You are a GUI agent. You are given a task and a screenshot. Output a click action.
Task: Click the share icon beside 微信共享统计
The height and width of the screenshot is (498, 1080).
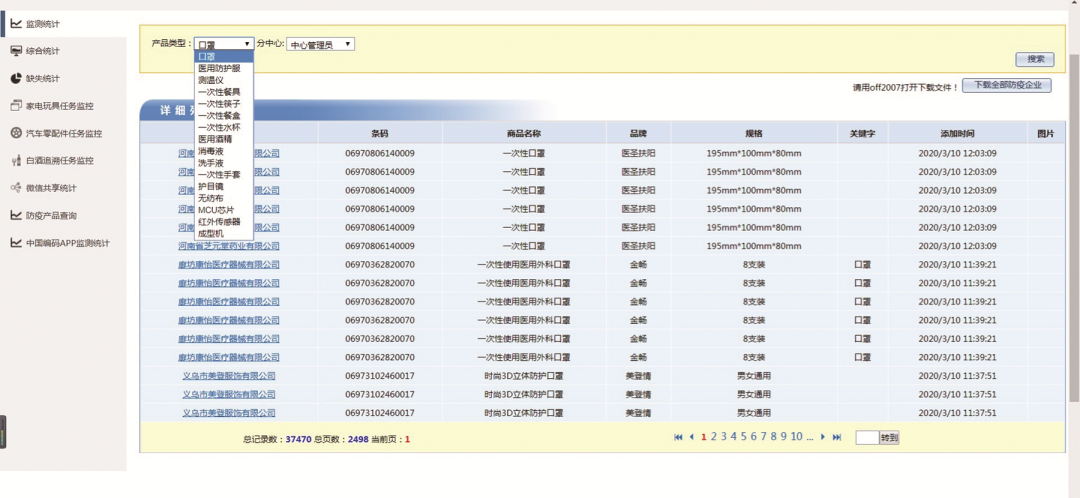coord(16,187)
